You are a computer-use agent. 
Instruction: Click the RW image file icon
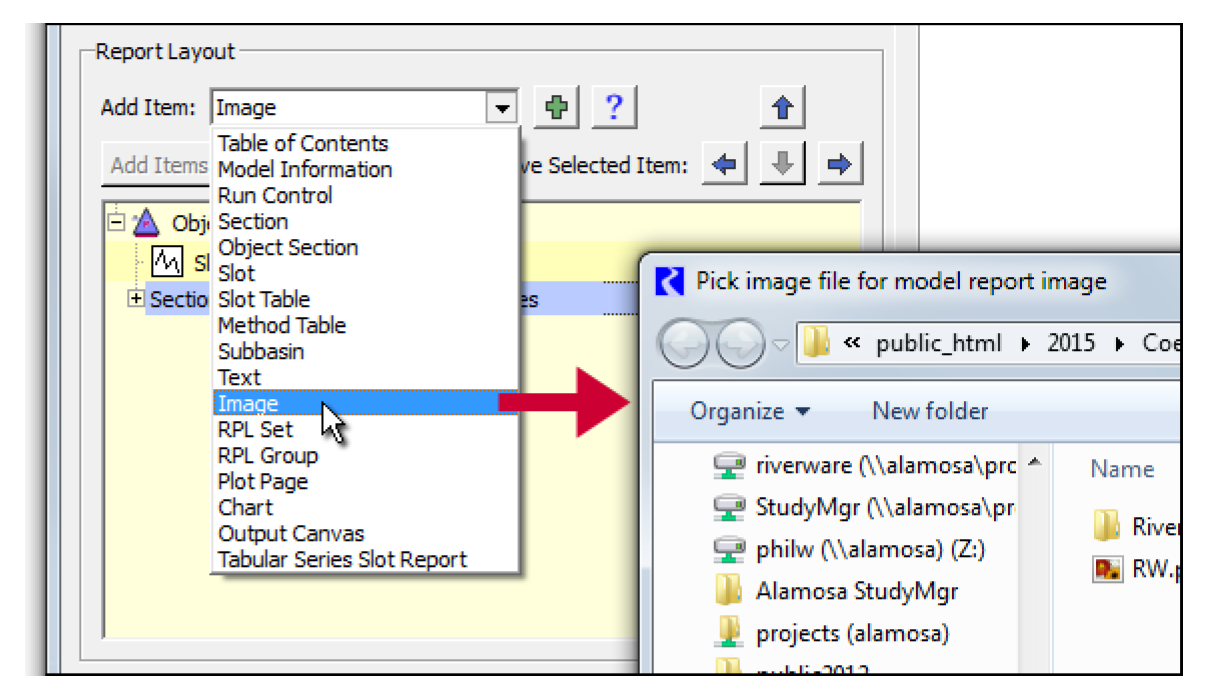(x=1106, y=569)
